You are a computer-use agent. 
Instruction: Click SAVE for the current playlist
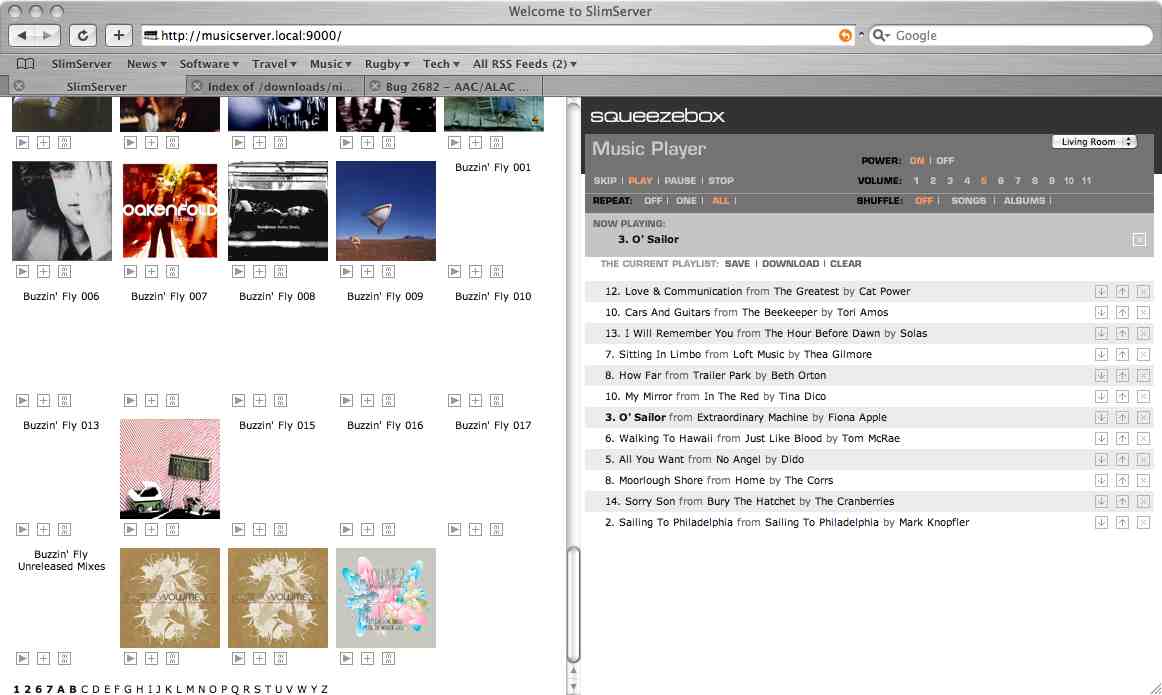click(737, 264)
